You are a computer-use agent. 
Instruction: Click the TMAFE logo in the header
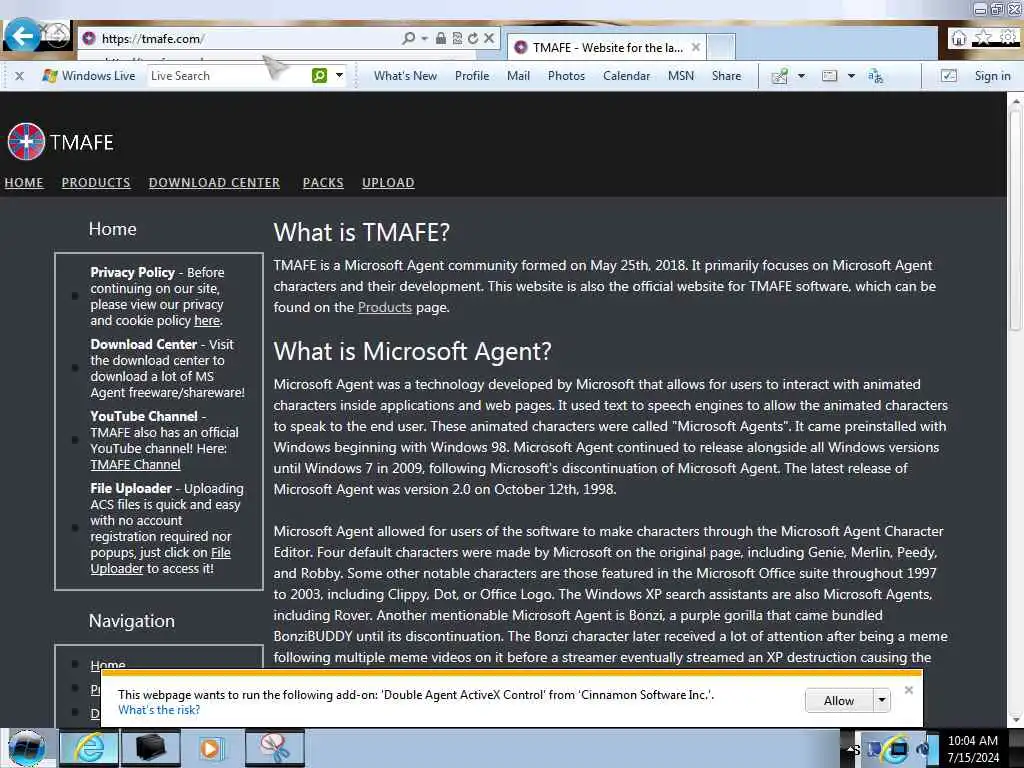[61, 141]
